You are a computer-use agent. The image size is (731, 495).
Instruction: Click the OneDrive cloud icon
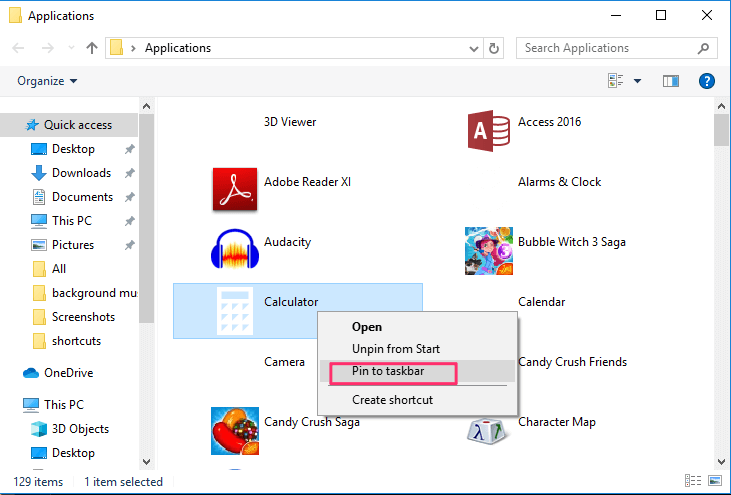[31, 373]
